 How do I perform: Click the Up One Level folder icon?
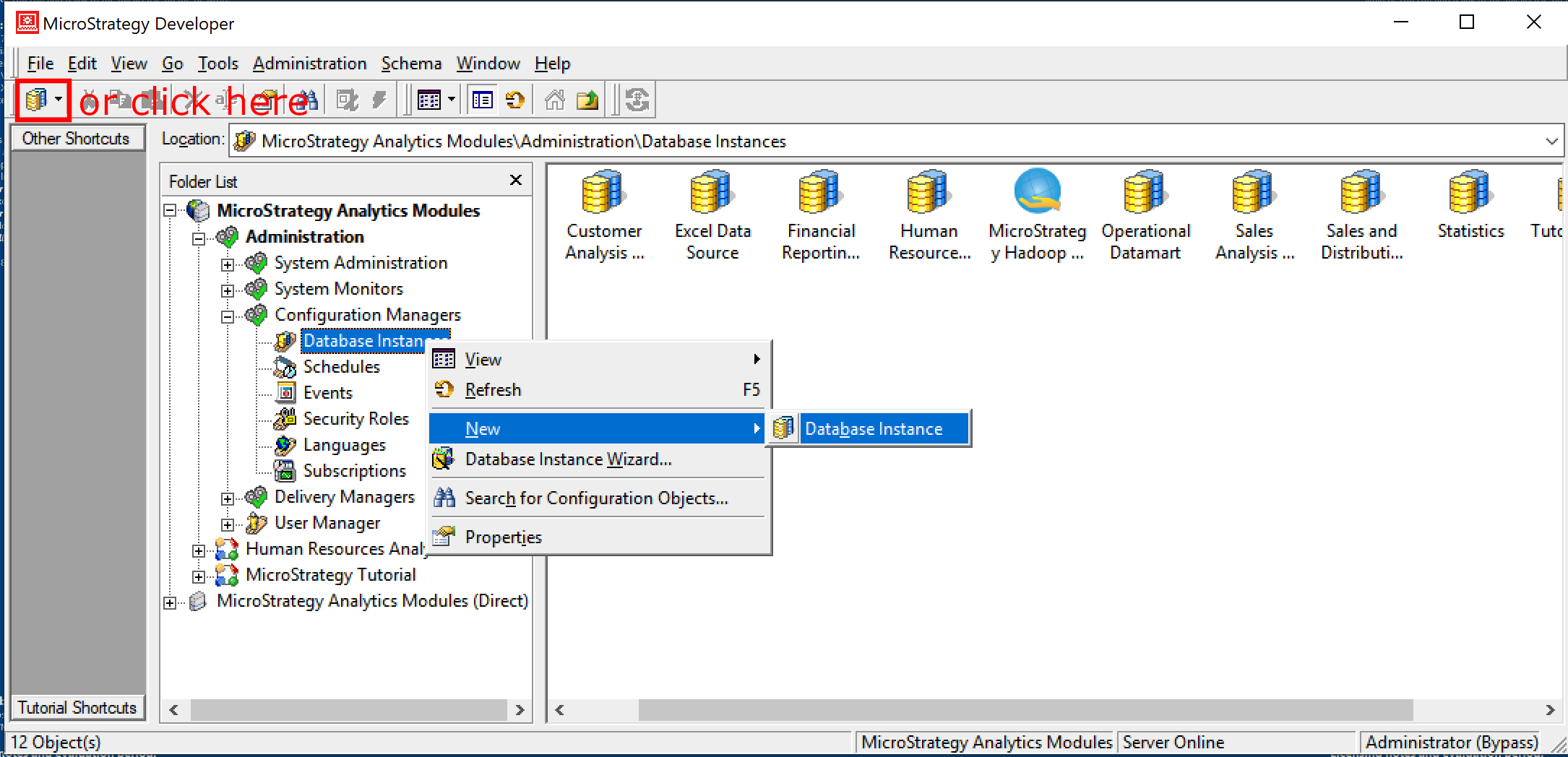(587, 100)
